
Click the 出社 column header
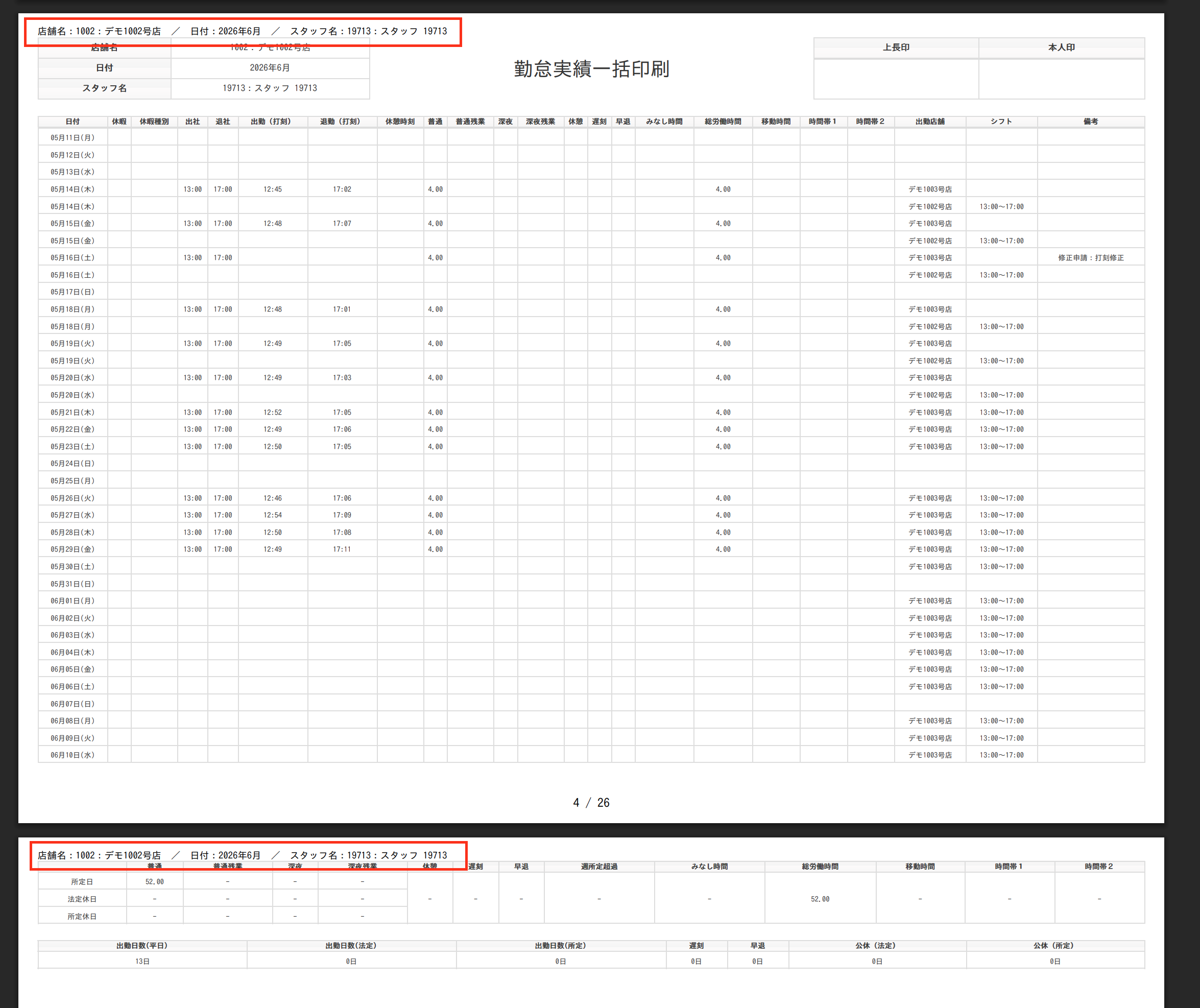click(193, 122)
